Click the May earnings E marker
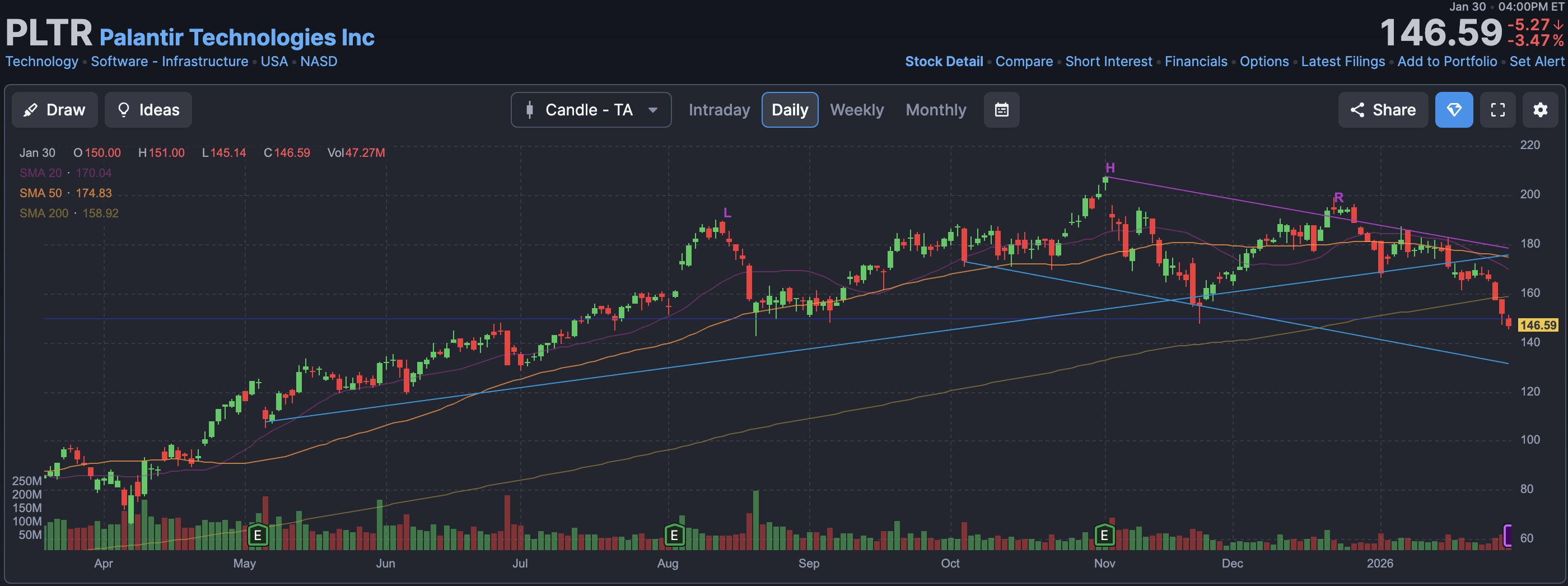The width and height of the screenshot is (1568, 586). pyautogui.click(x=258, y=536)
